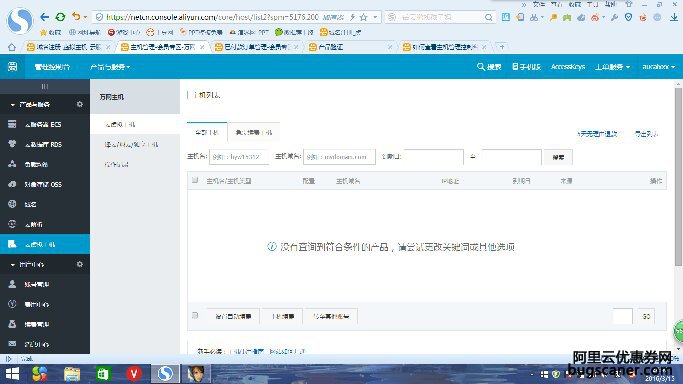Open the cloud server ECS sidebar item
Image resolution: width=683 pixels, height=384 pixels.
pyautogui.click(x=45, y=125)
